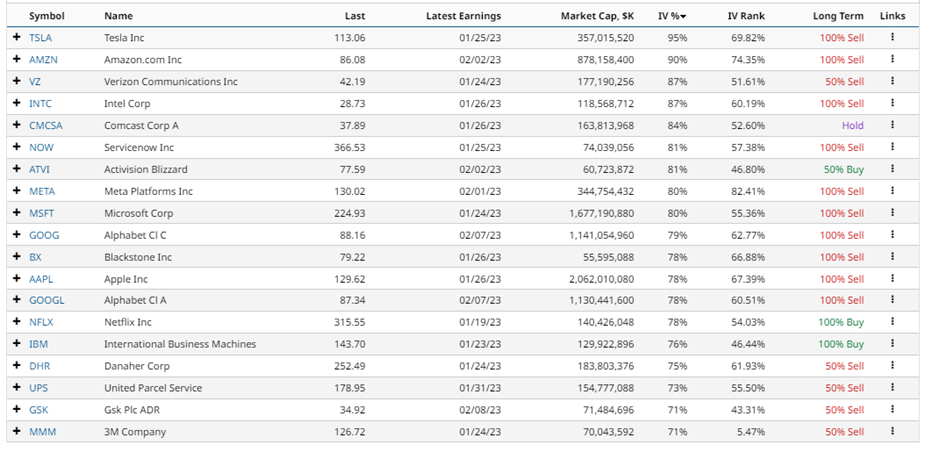Open the links menu for 3M Company
This screenshot has width=940, height=452.
pos(892,431)
